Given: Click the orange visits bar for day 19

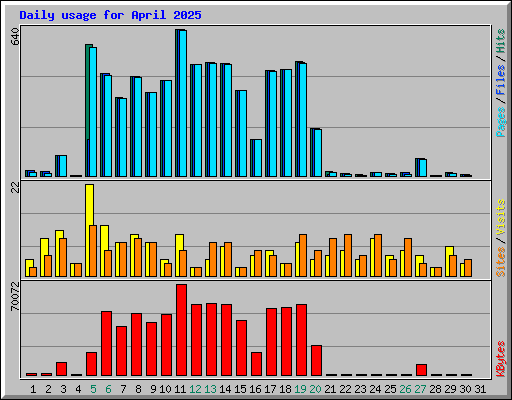Looking at the screenshot, I should (303, 256).
